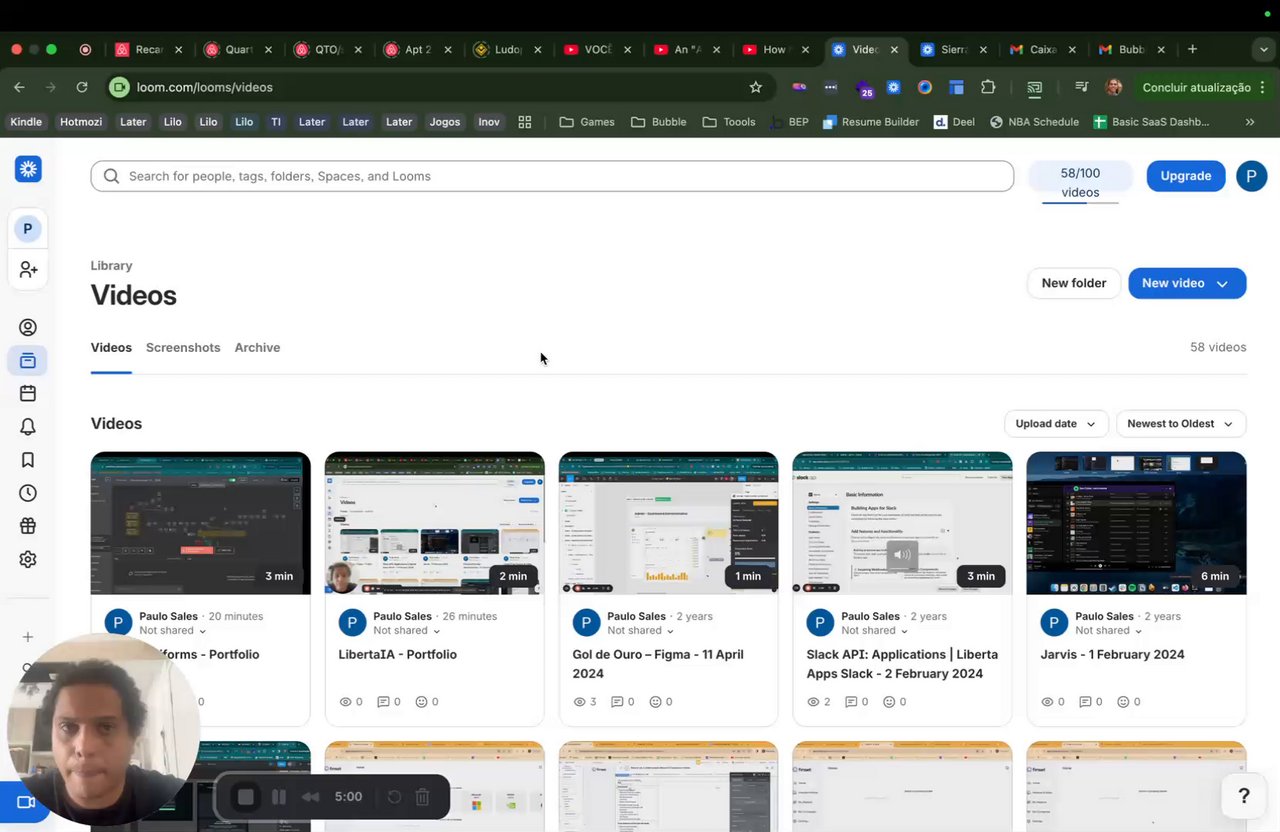The image size is (1280, 832).
Task: Switch to the Caixa Gmail browser tab
Action: click(1044, 49)
